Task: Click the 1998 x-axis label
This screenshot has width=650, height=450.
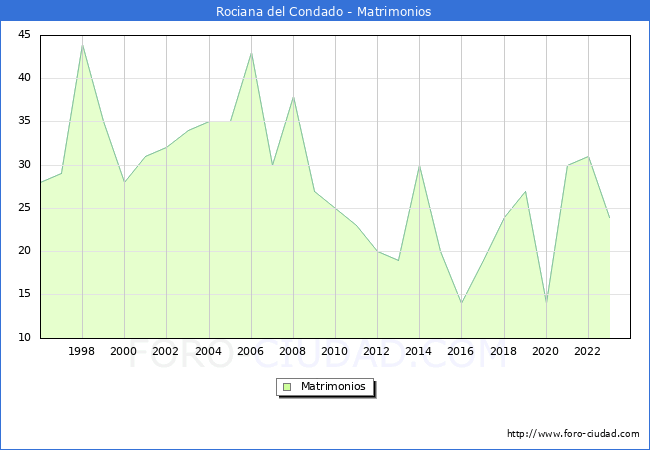Action: click(81, 351)
